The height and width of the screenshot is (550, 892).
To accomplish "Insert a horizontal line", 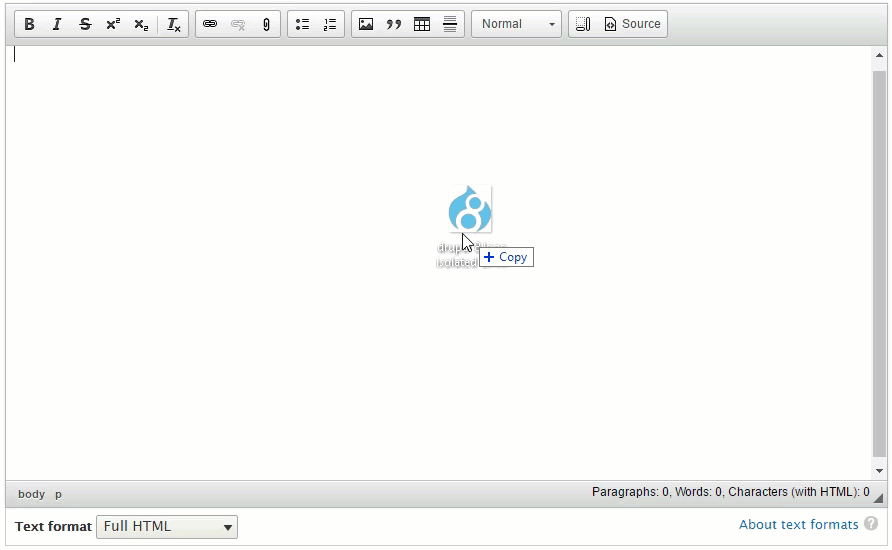I will (450, 24).
